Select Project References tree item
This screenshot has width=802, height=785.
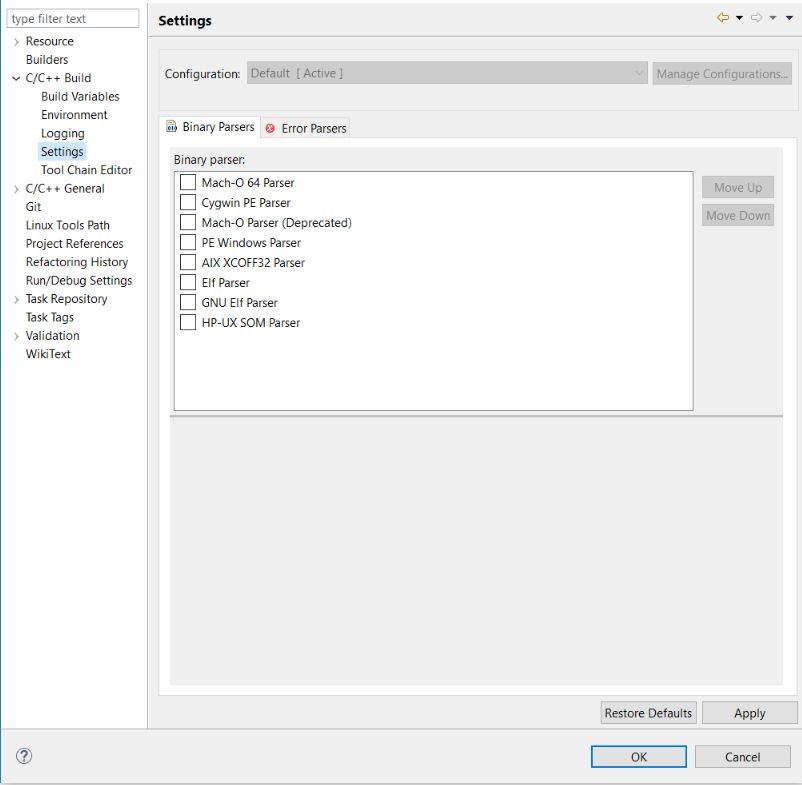74,243
